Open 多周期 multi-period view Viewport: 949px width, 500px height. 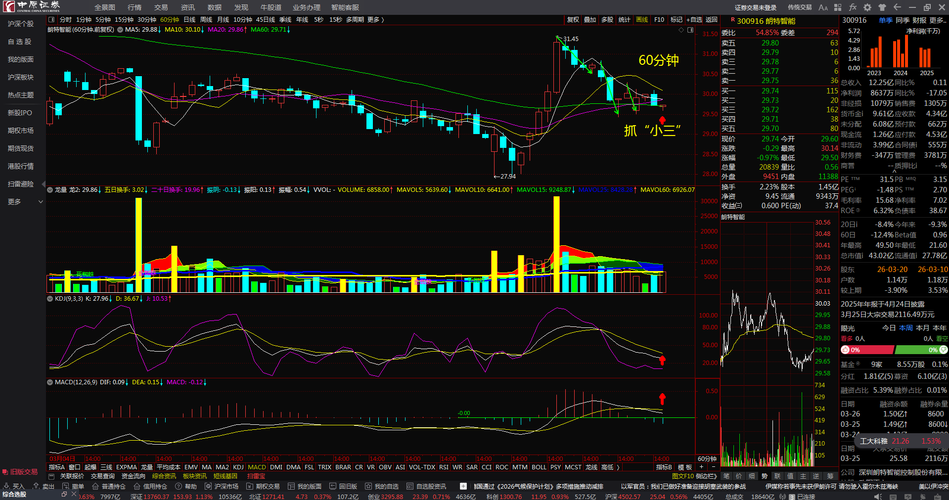355,20
